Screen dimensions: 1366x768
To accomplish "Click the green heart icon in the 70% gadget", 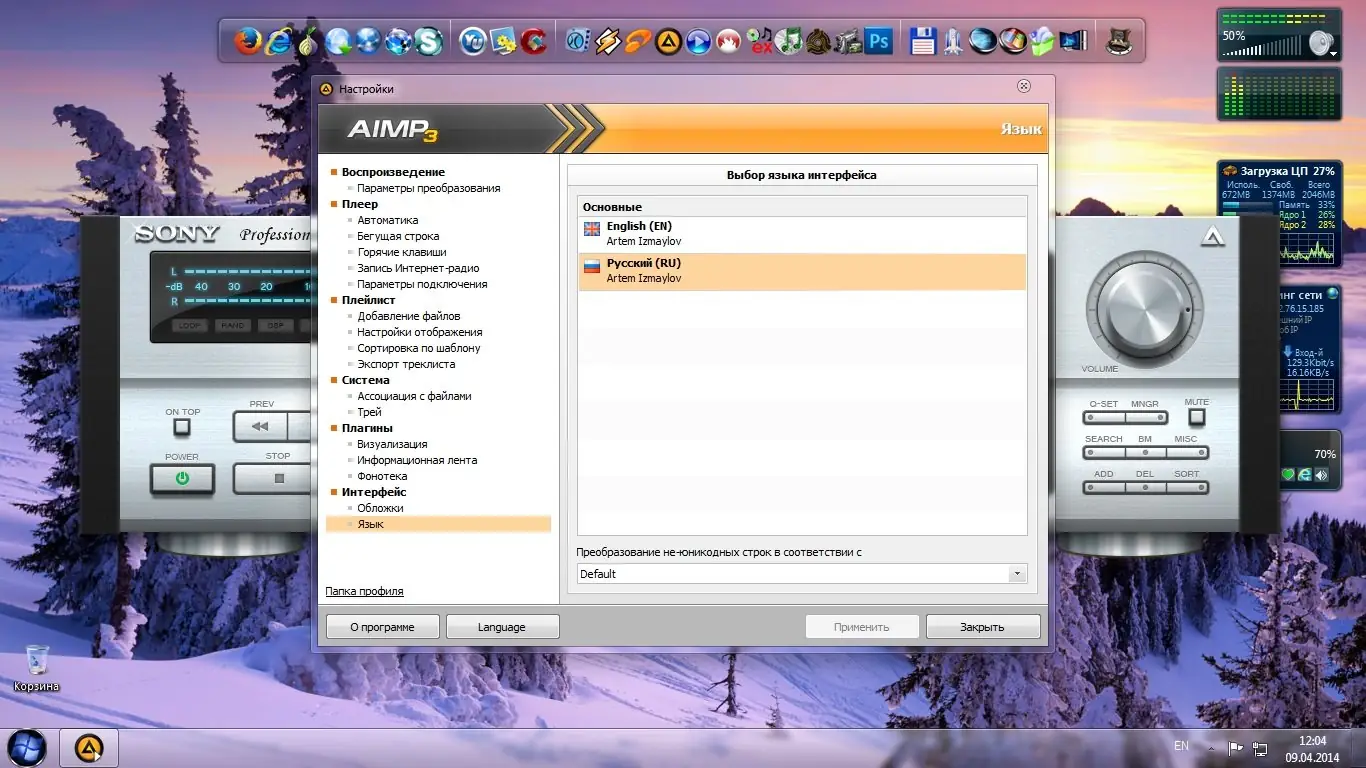I will [1288, 475].
